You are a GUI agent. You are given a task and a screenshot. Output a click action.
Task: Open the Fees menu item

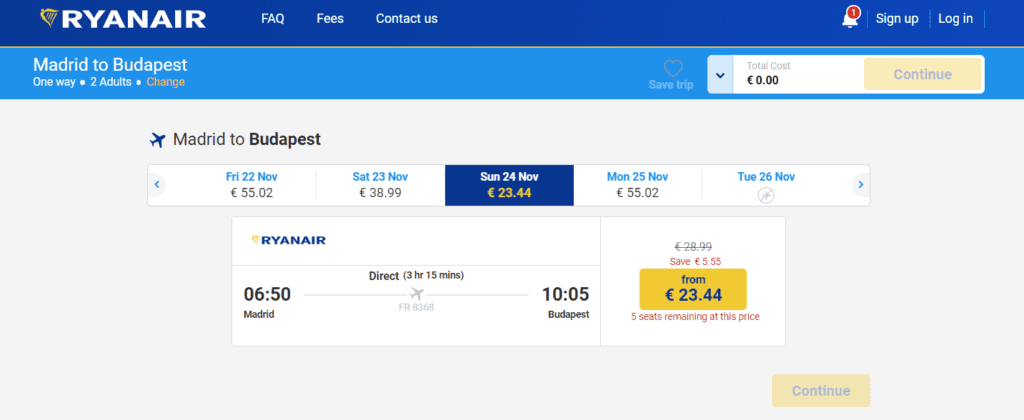click(x=330, y=19)
